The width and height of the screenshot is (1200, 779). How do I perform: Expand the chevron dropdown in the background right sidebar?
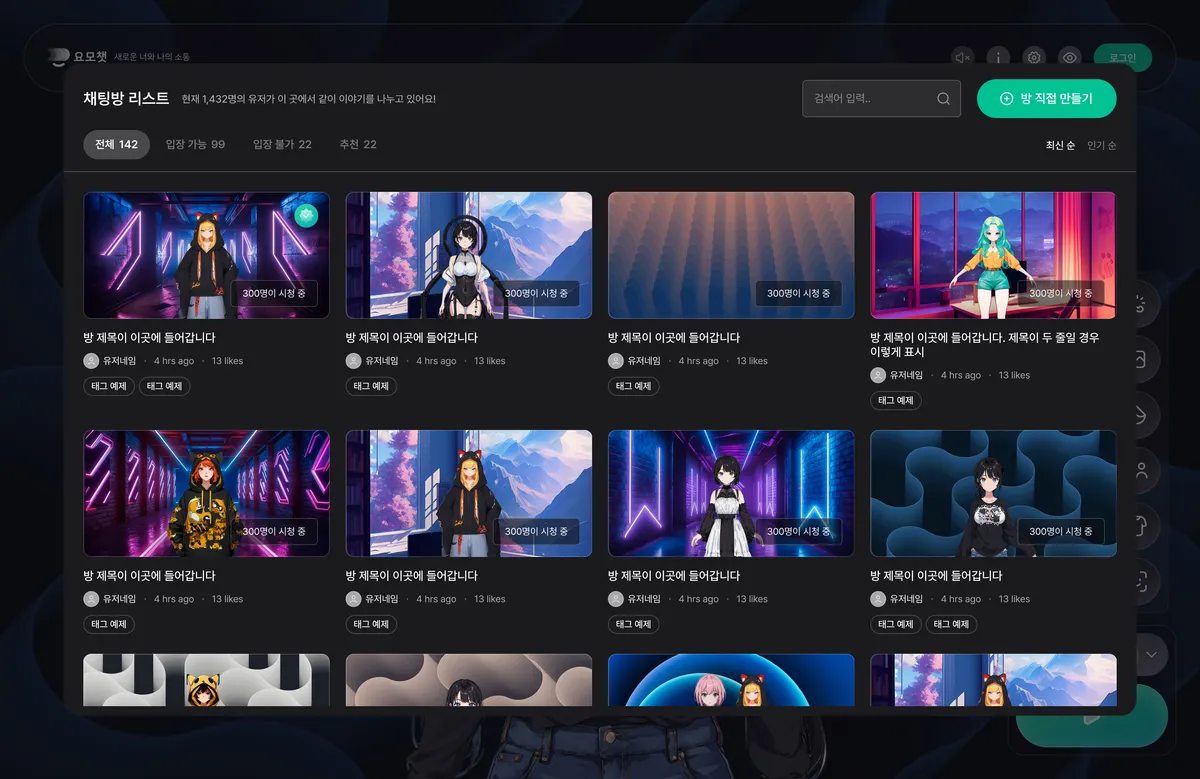(x=1151, y=655)
